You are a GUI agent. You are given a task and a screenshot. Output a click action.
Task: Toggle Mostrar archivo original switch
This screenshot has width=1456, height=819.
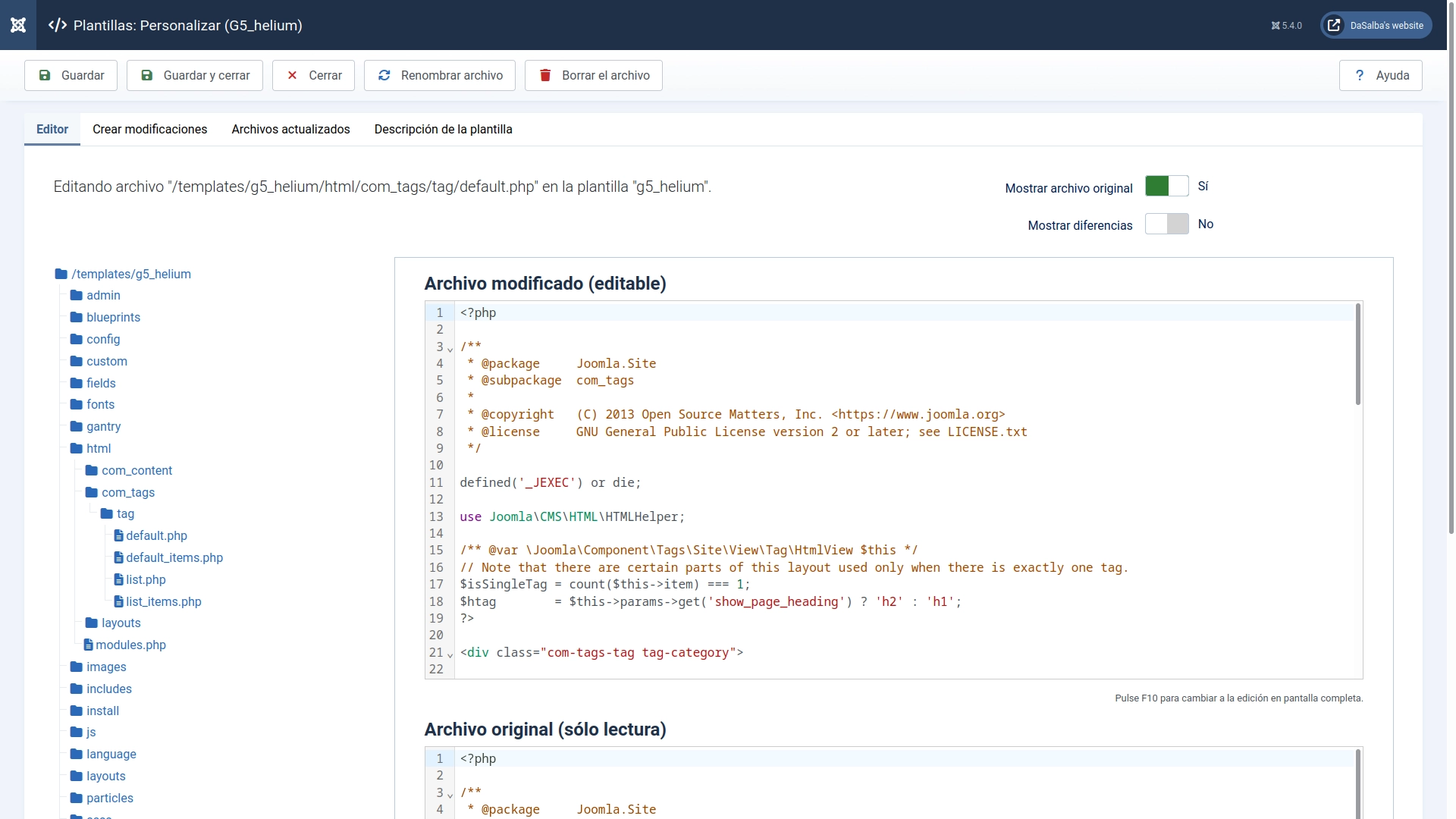(x=1166, y=187)
